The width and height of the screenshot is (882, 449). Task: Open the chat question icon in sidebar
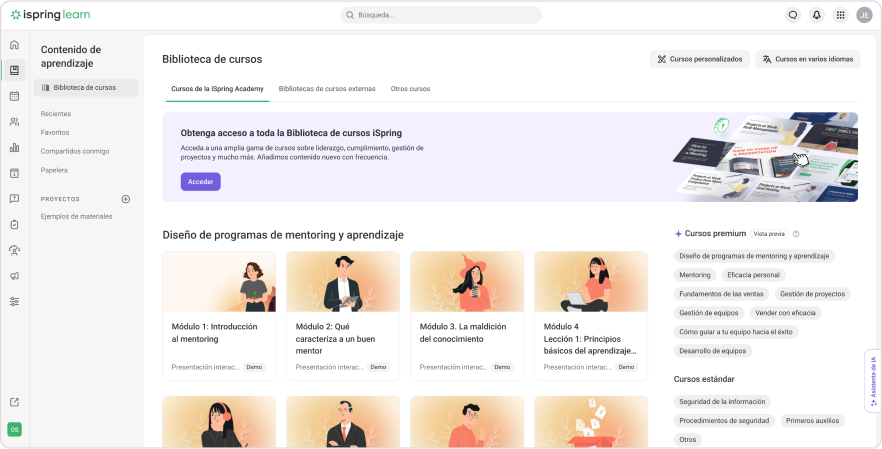15,199
